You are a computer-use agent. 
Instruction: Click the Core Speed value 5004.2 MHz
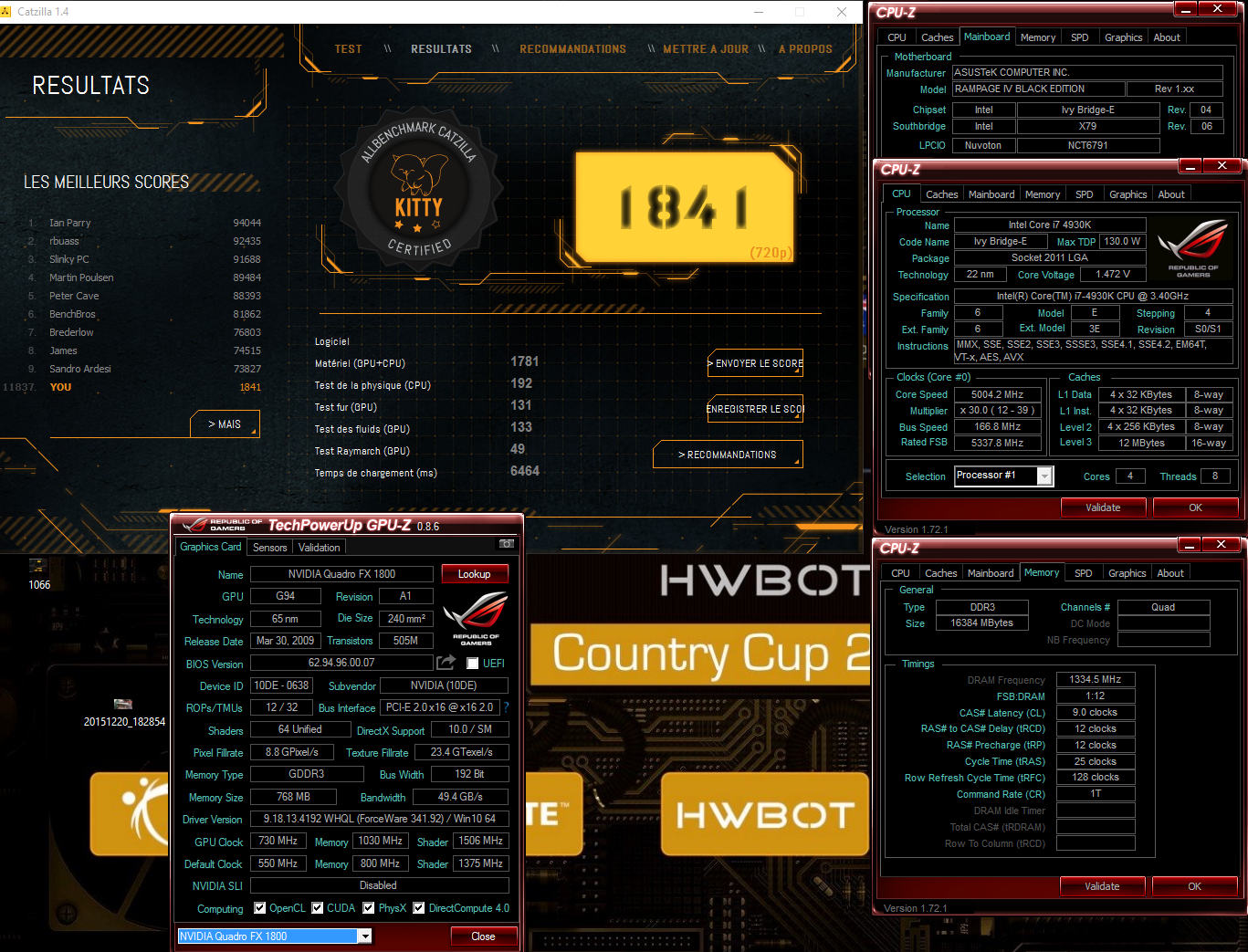(x=997, y=394)
